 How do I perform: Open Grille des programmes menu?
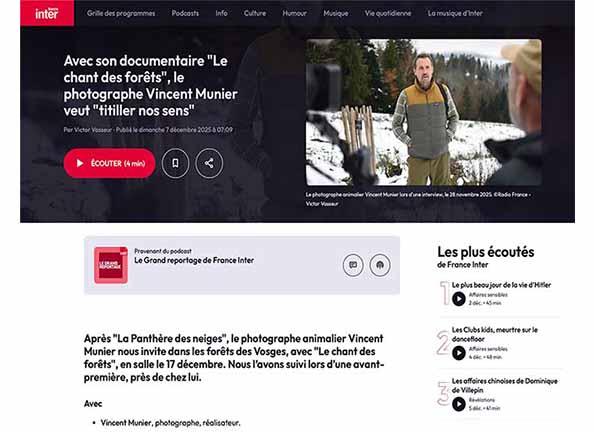pyautogui.click(x=121, y=13)
